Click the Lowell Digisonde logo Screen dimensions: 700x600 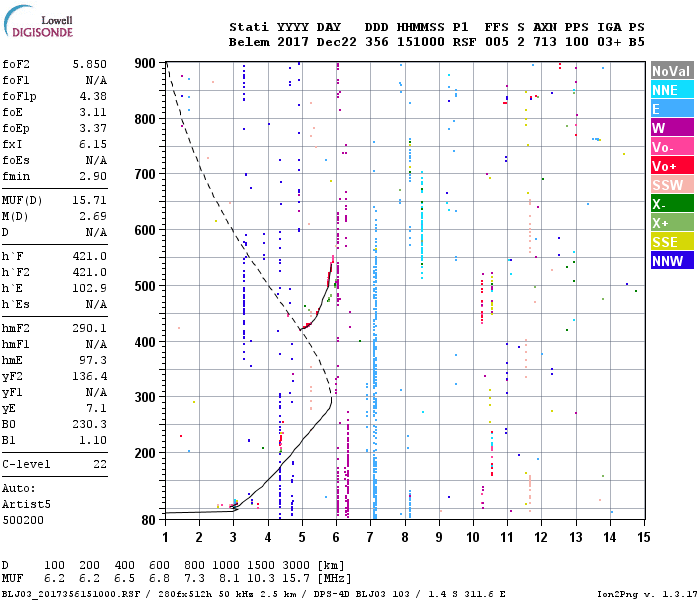pyautogui.click(x=38, y=21)
